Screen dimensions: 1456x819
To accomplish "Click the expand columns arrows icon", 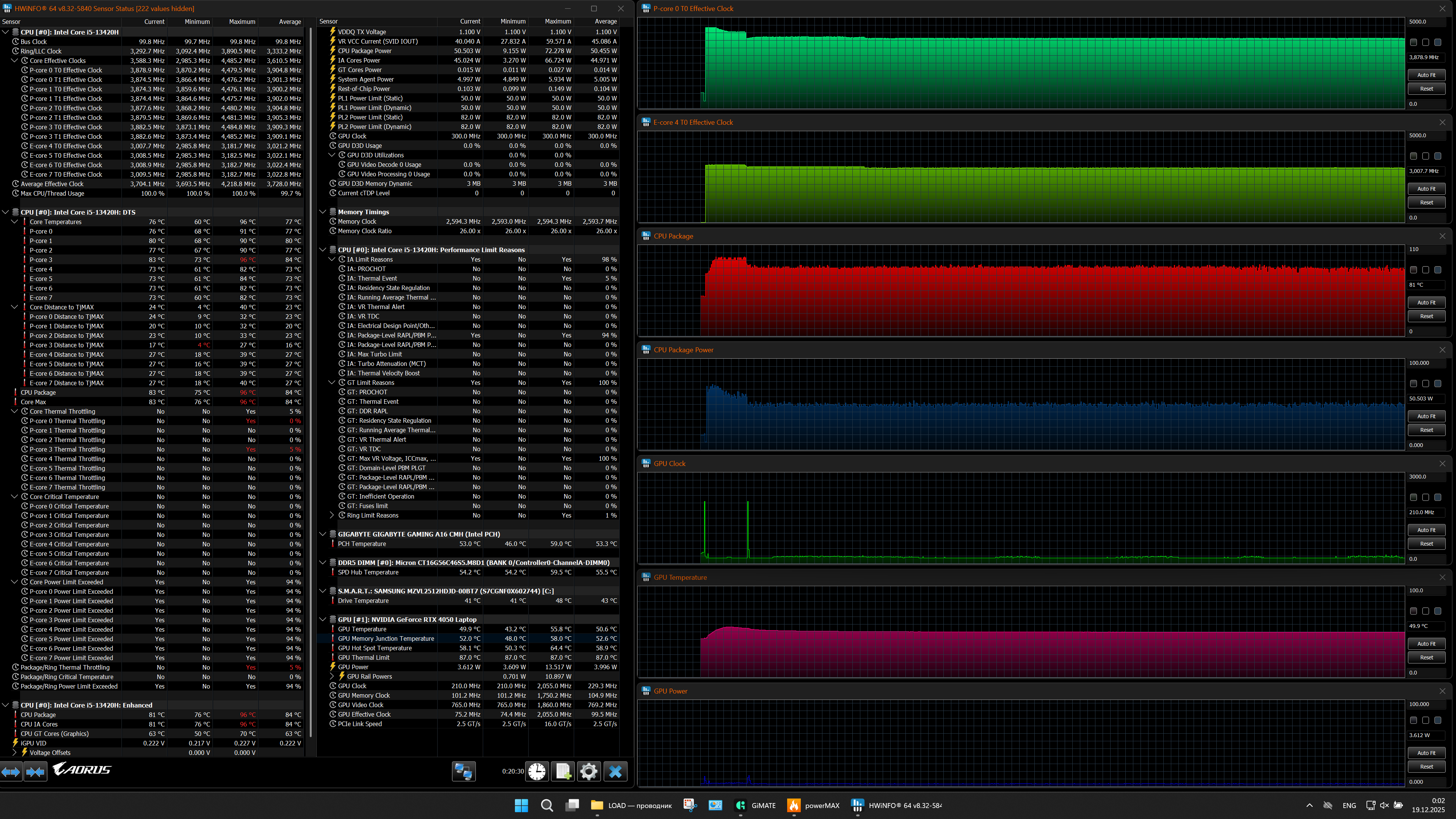I will tap(11, 772).
